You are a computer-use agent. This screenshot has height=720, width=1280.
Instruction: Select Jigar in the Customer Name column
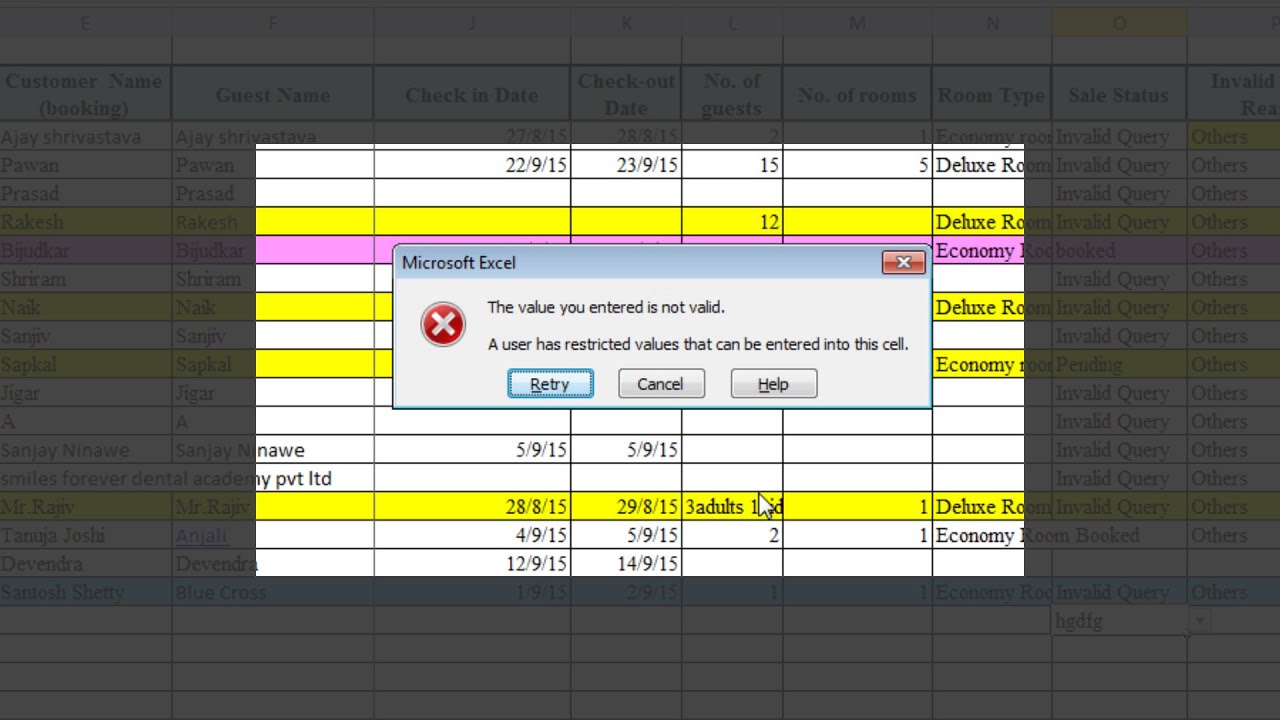click(x=86, y=393)
